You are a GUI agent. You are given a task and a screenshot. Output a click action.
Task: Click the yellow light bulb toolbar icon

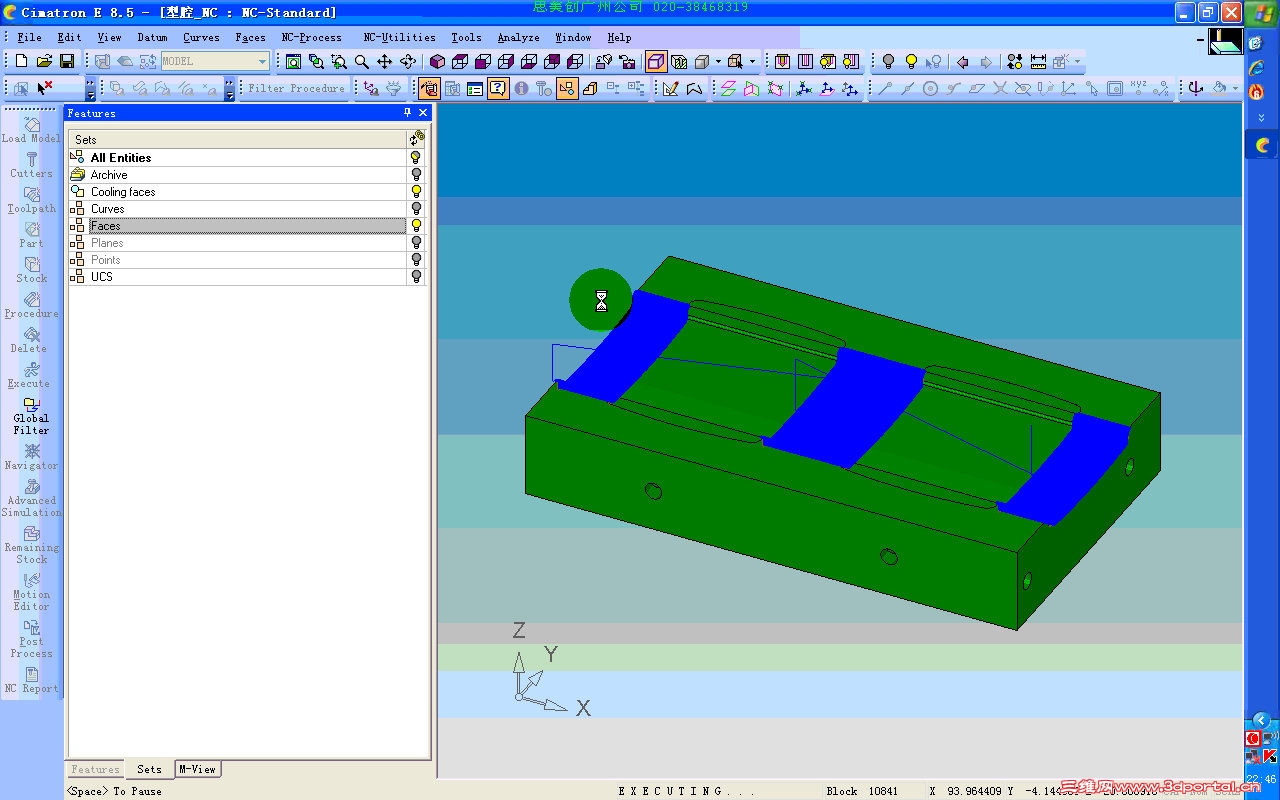(x=911, y=61)
